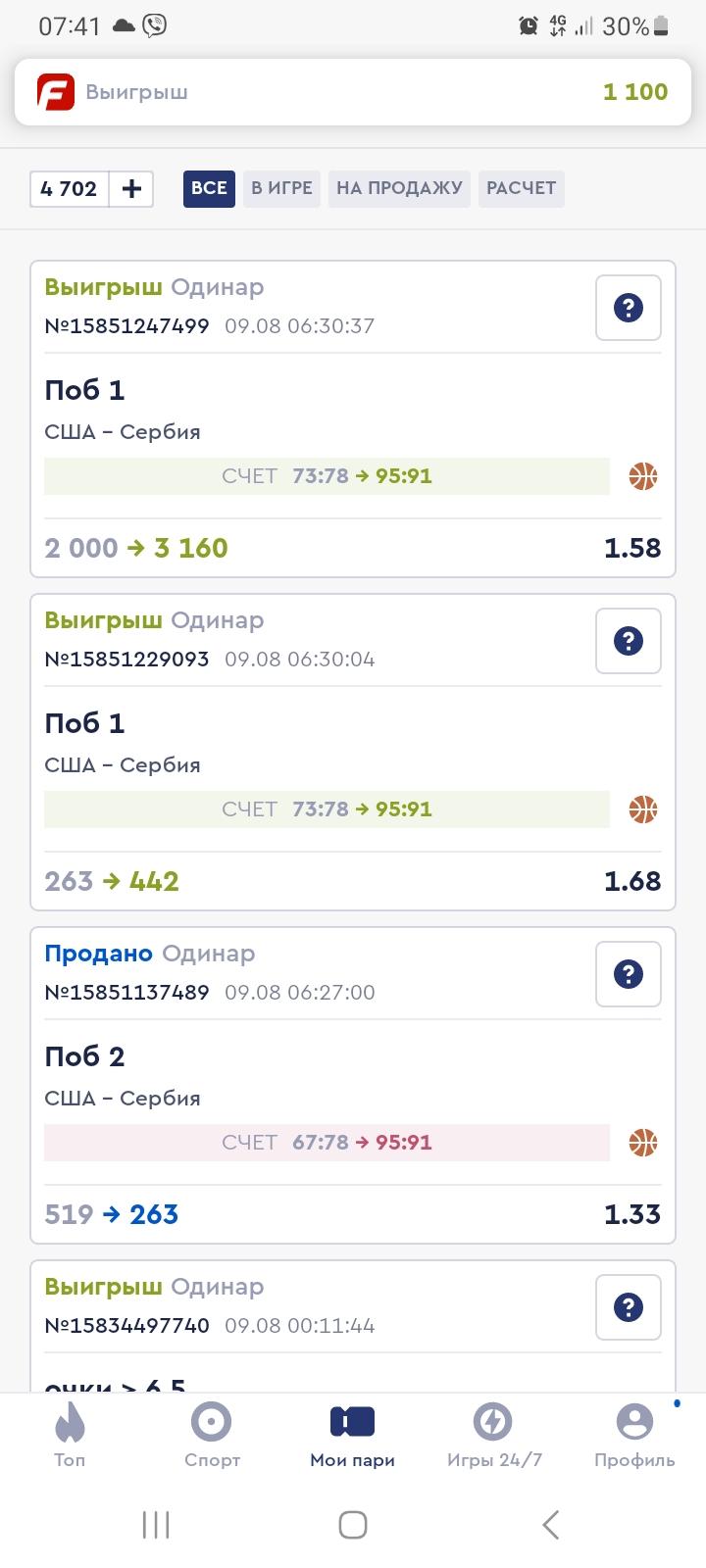Filter bets by В ИГРЕ
706x1568 pixels.
tap(281, 188)
